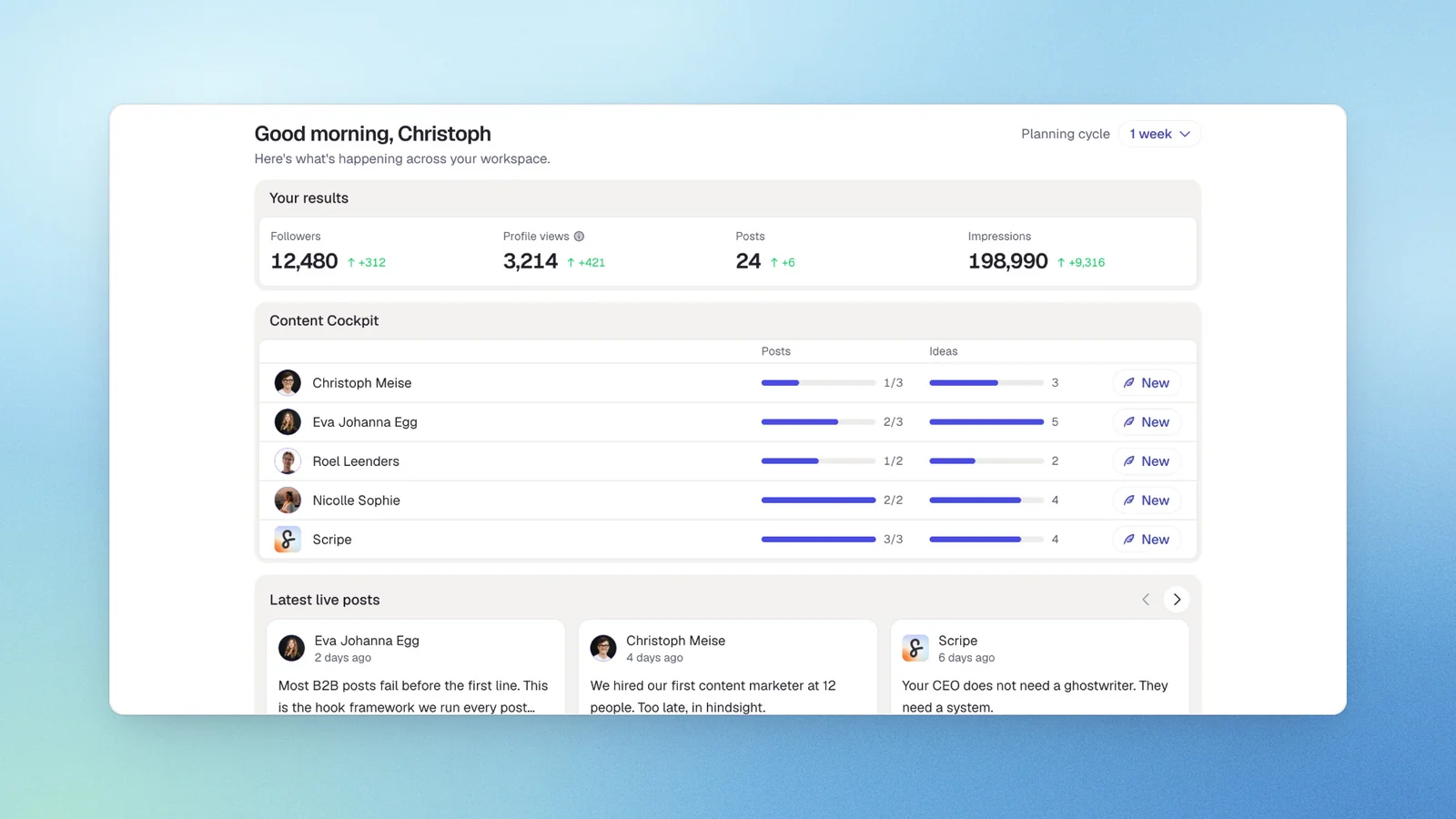Click the Content Cockpit heading
Image resolution: width=1456 pixels, height=819 pixels.
tap(324, 320)
